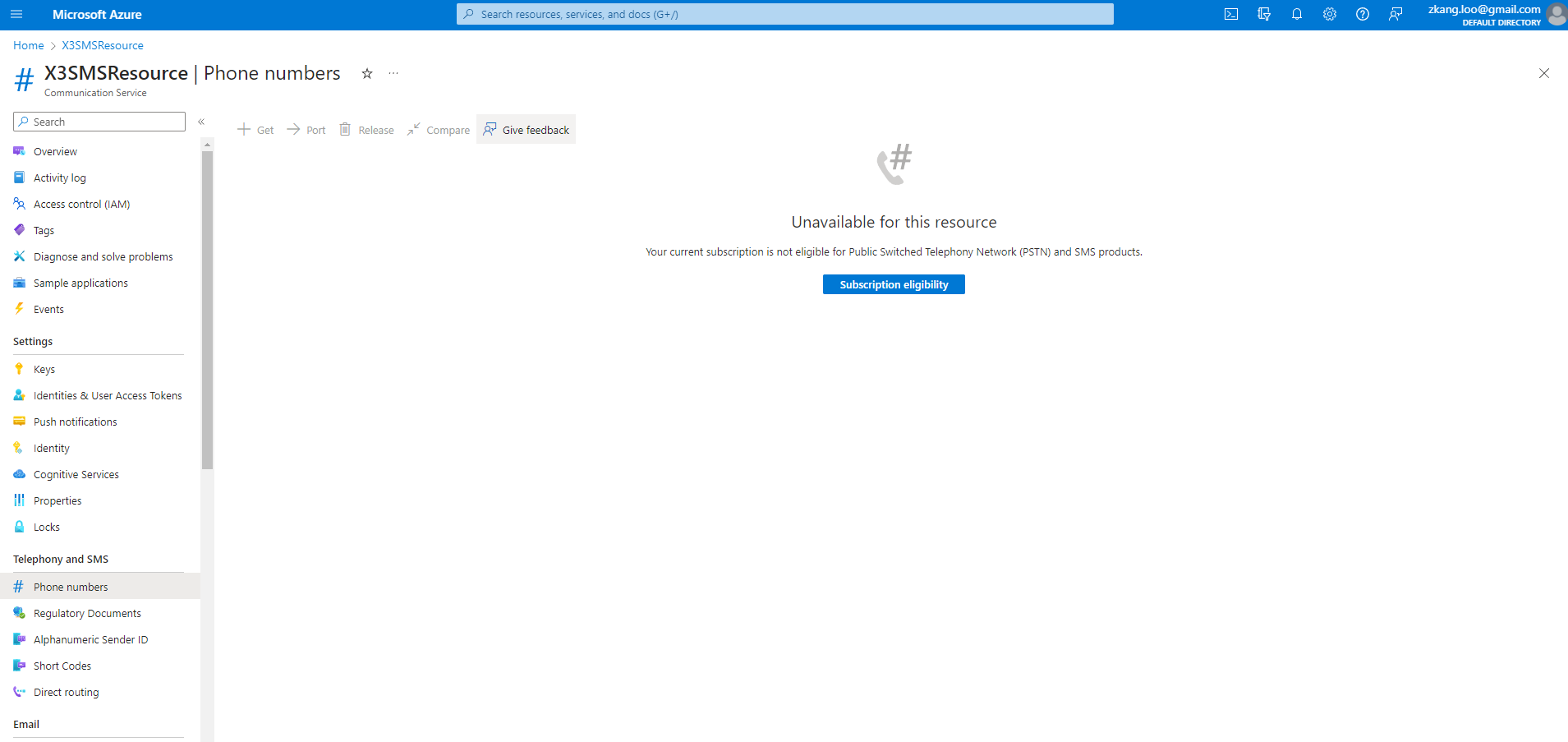
Task: Click the Telephony and SMS section heading
Action: click(x=61, y=559)
